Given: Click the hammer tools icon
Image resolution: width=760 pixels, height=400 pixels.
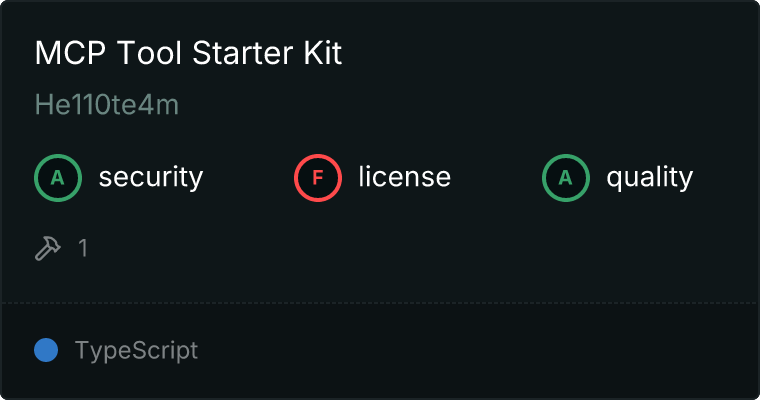Looking at the screenshot, I should pyautogui.click(x=48, y=248).
